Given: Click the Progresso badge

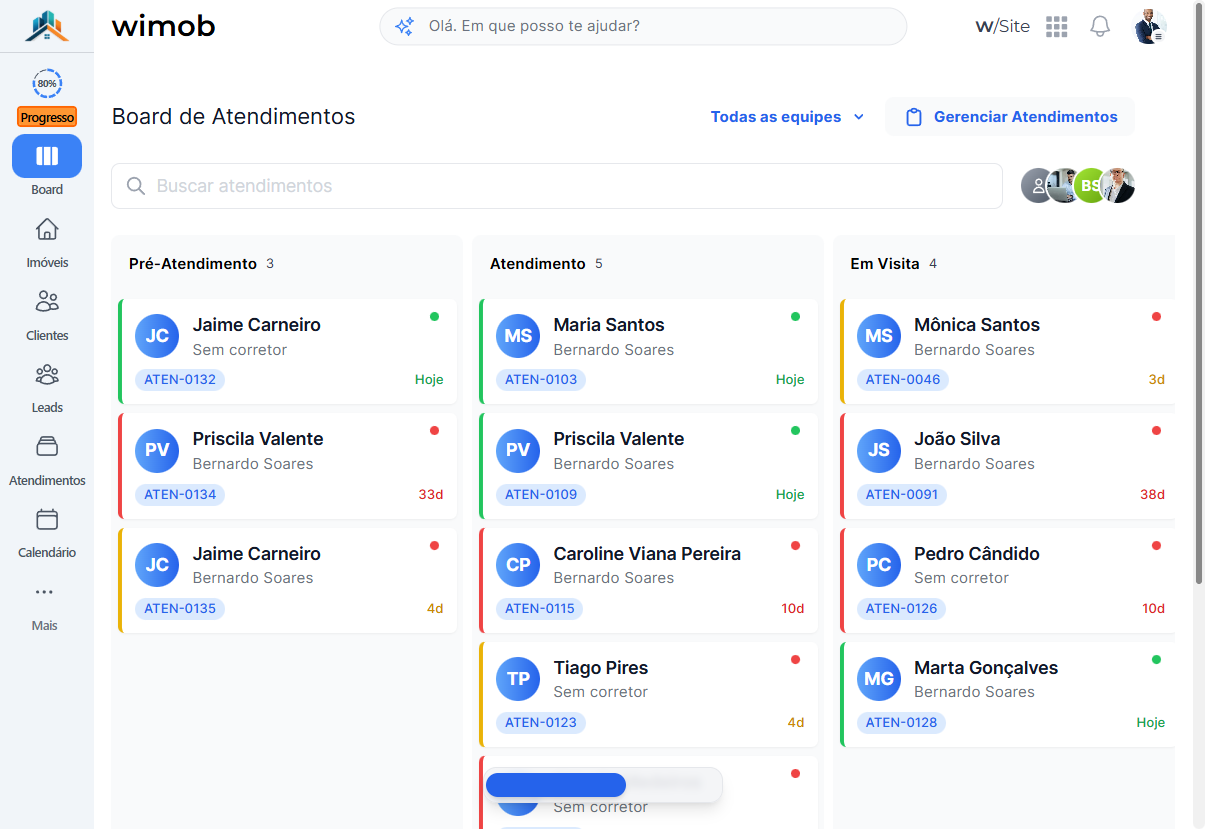Looking at the screenshot, I should 47,117.
